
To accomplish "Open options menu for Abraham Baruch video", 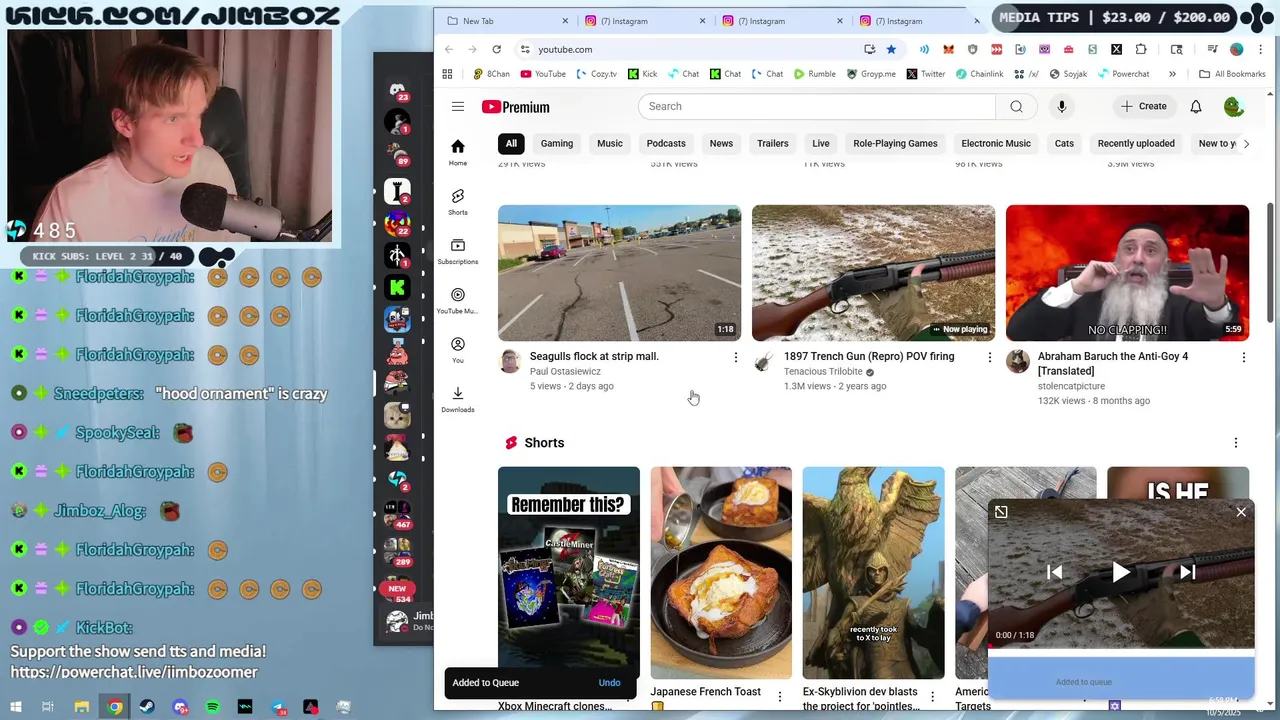I will pos(1244,357).
